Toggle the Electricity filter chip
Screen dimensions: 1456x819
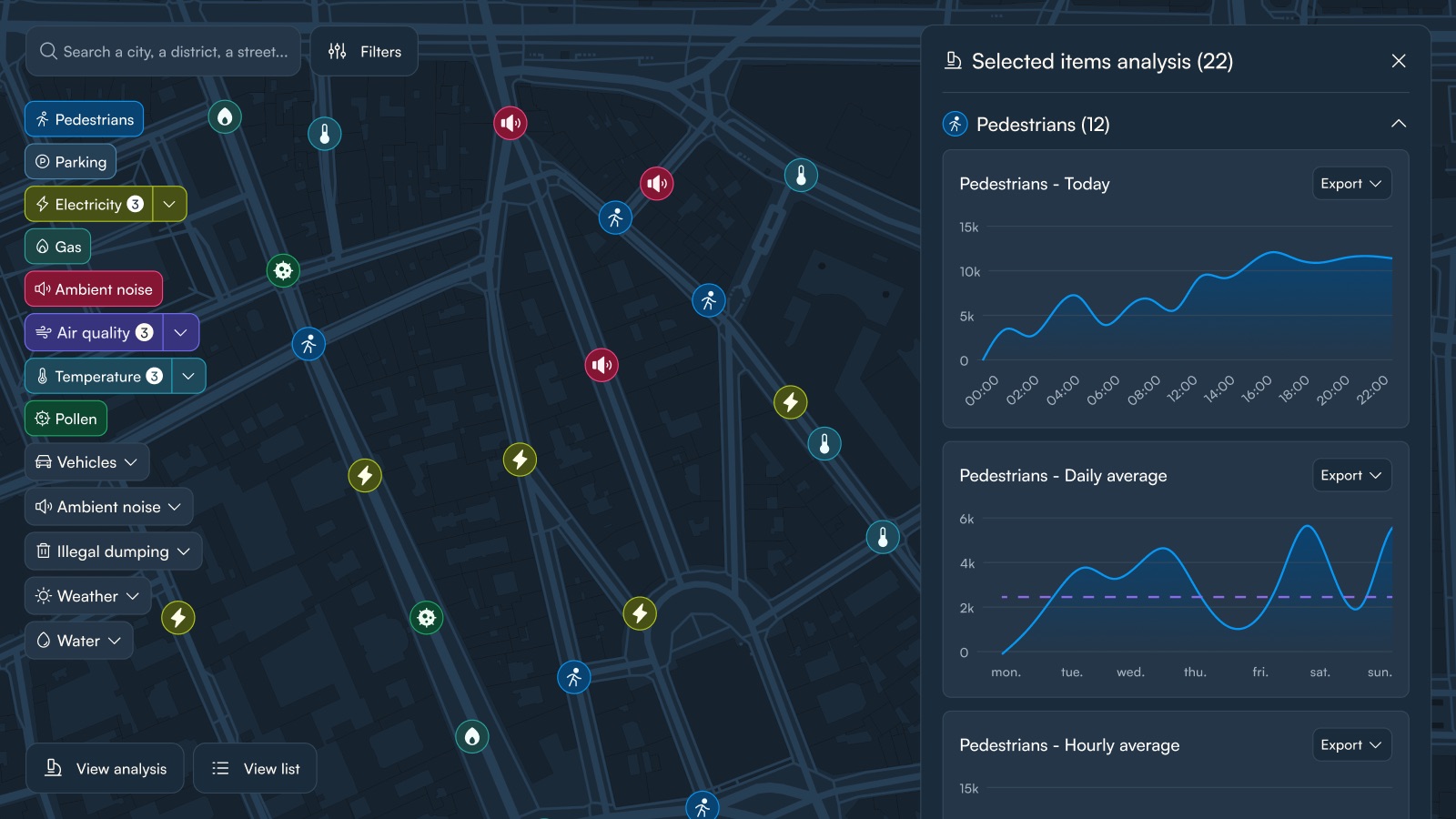(89, 204)
